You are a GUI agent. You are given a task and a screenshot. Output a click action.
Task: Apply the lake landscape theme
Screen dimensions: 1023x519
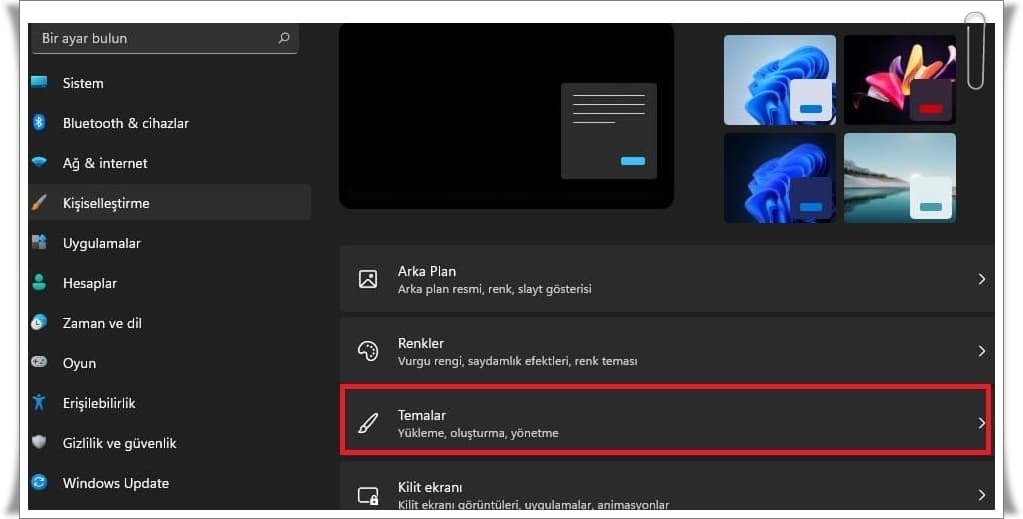pyautogui.click(x=900, y=178)
